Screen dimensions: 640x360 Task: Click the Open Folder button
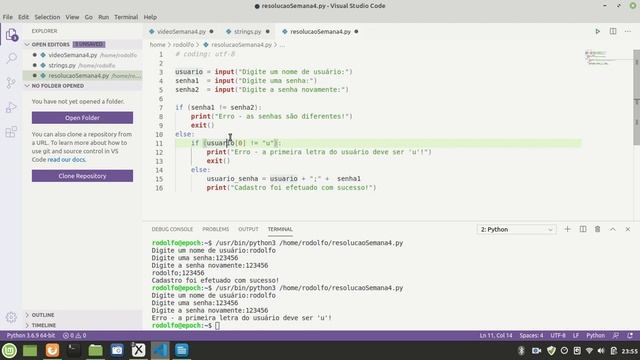pyautogui.click(x=82, y=118)
